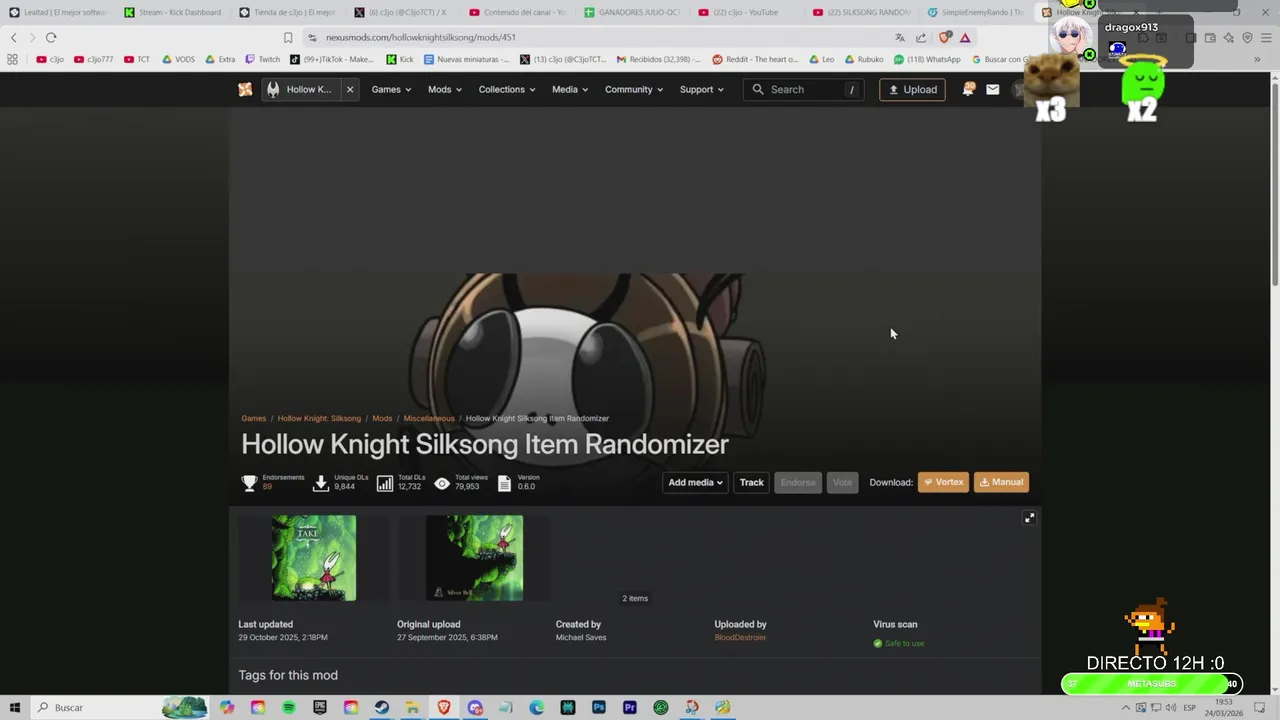Viewport: 1280px width, 720px height.
Task: Click the Upload button
Action: pyautogui.click(x=912, y=89)
